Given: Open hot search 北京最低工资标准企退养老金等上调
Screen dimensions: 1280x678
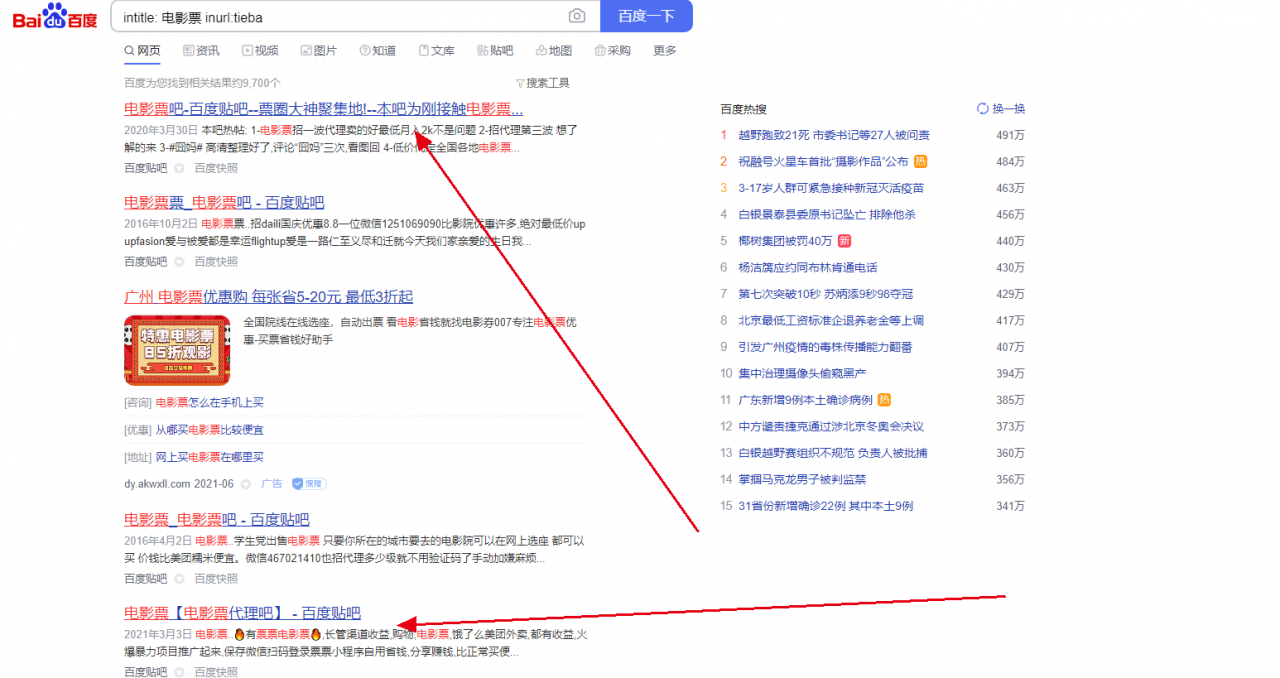Looking at the screenshot, I should [831, 321].
